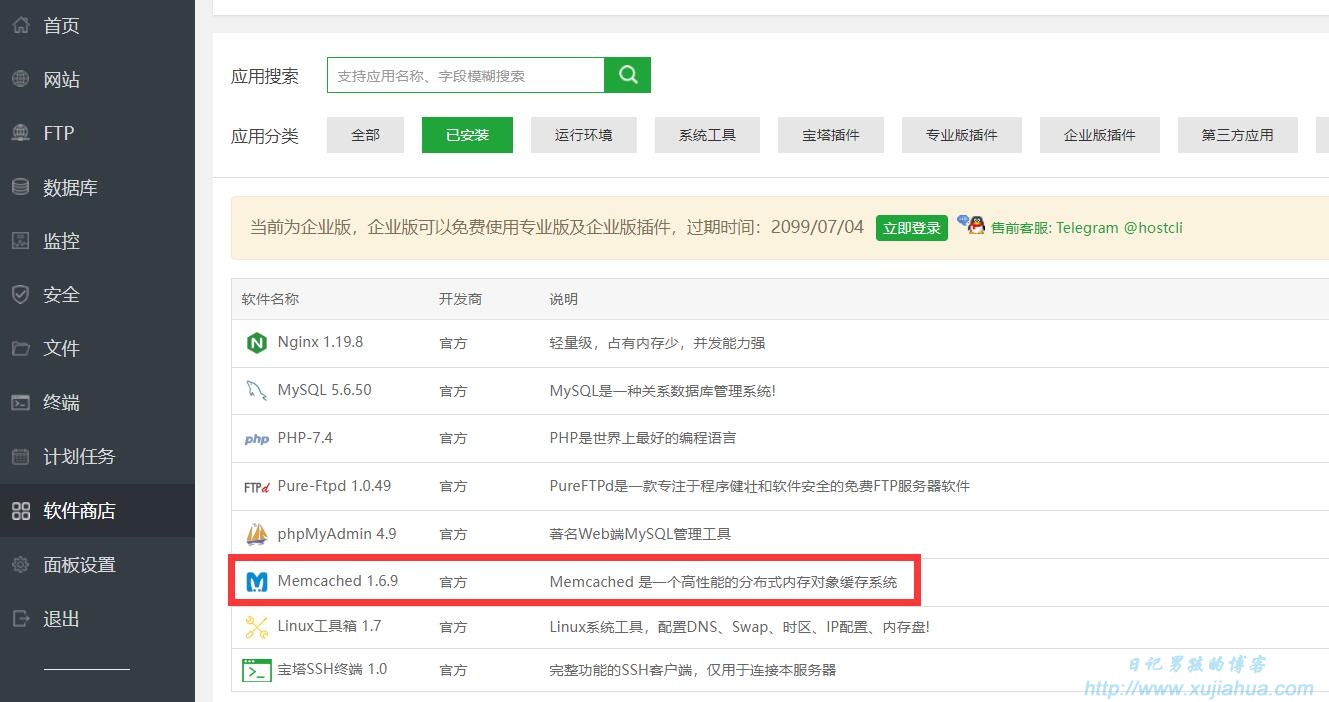Open the 第三方应用 category
The width and height of the screenshot is (1329, 702).
[1238, 135]
